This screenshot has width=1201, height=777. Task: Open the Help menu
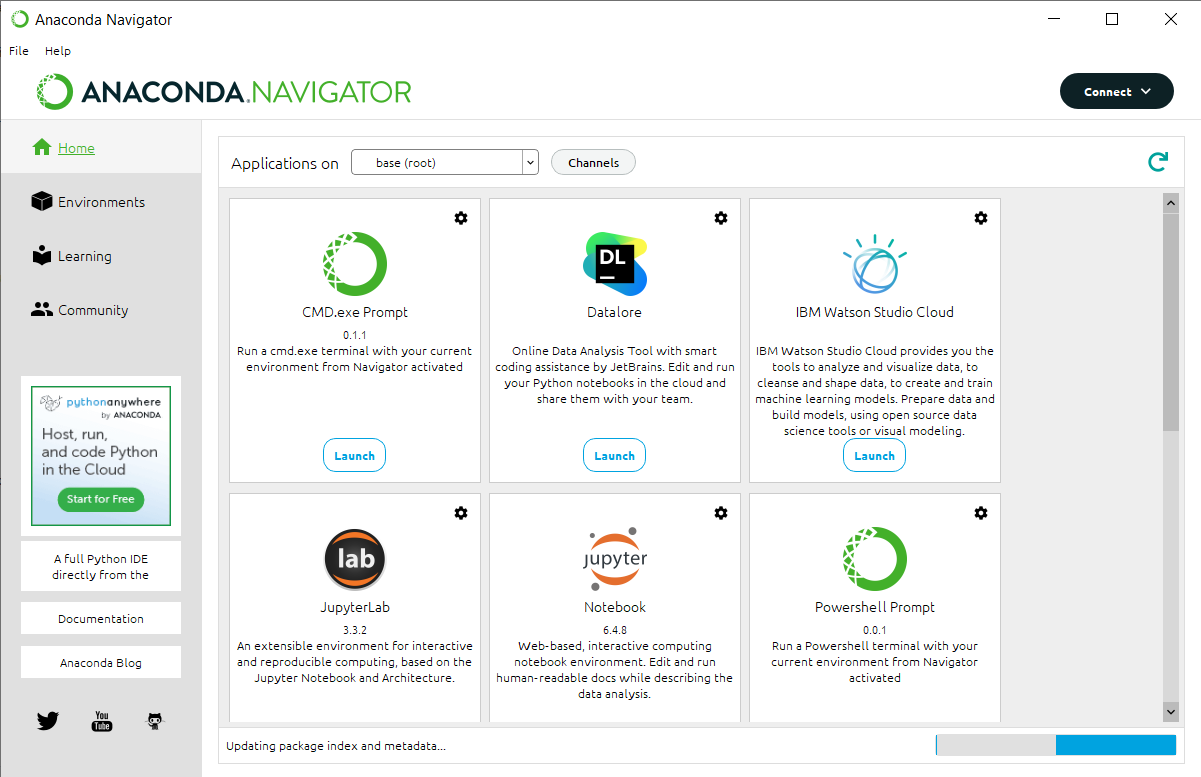[58, 51]
